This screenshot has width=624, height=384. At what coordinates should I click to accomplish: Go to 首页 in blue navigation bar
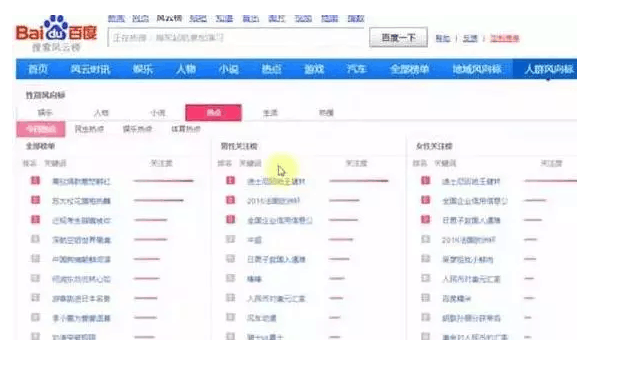[38, 69]
